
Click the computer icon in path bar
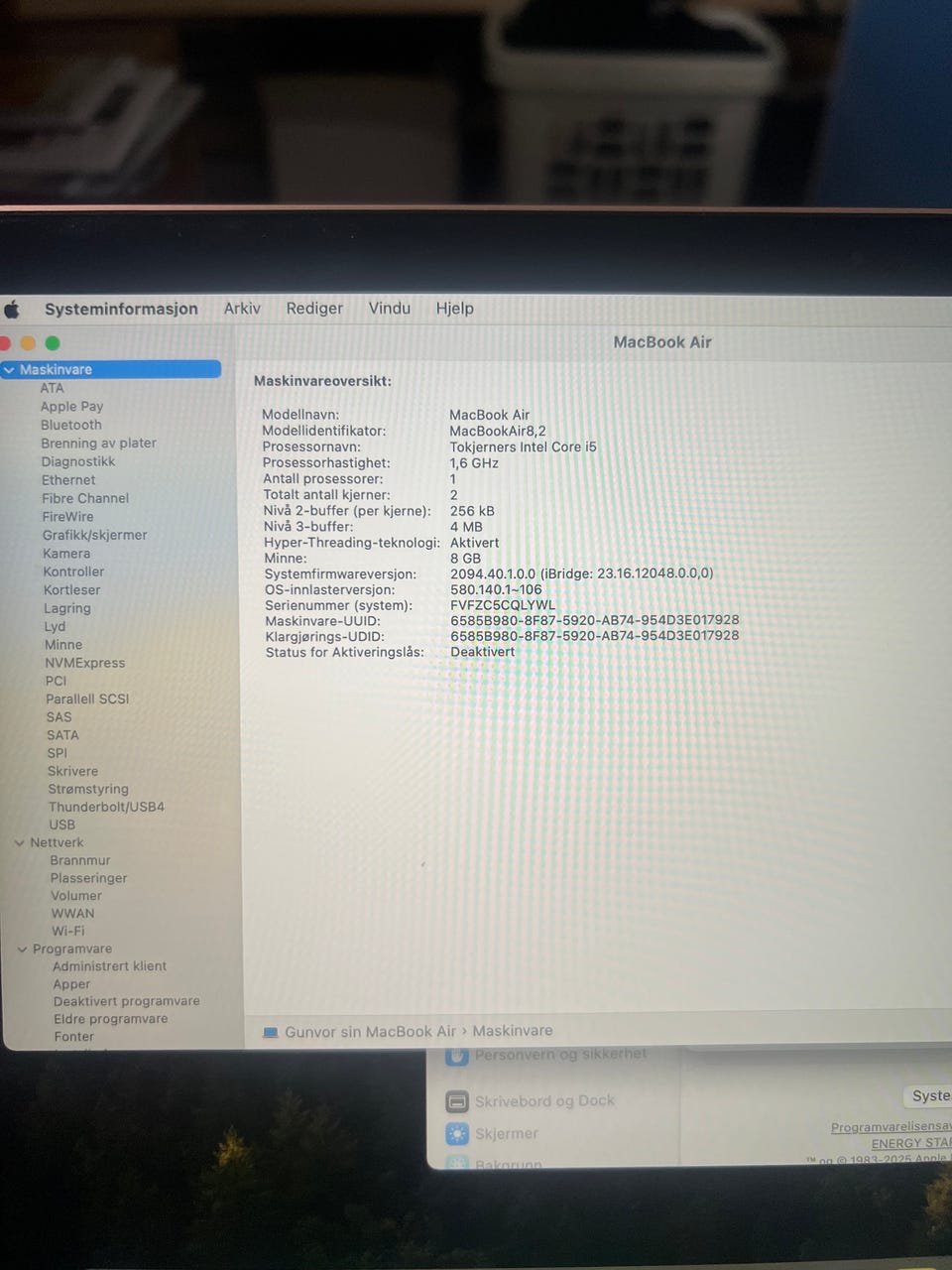point(270,1033)
